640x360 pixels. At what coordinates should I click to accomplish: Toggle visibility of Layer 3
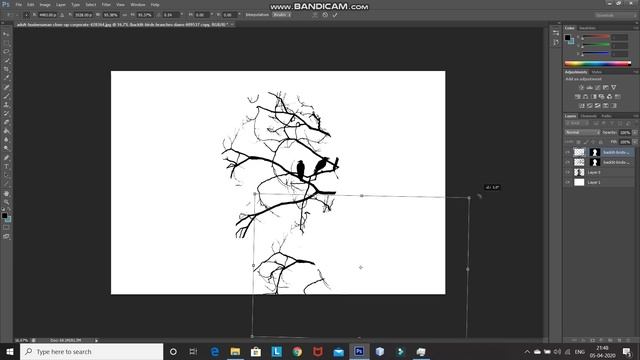point(567,172)
